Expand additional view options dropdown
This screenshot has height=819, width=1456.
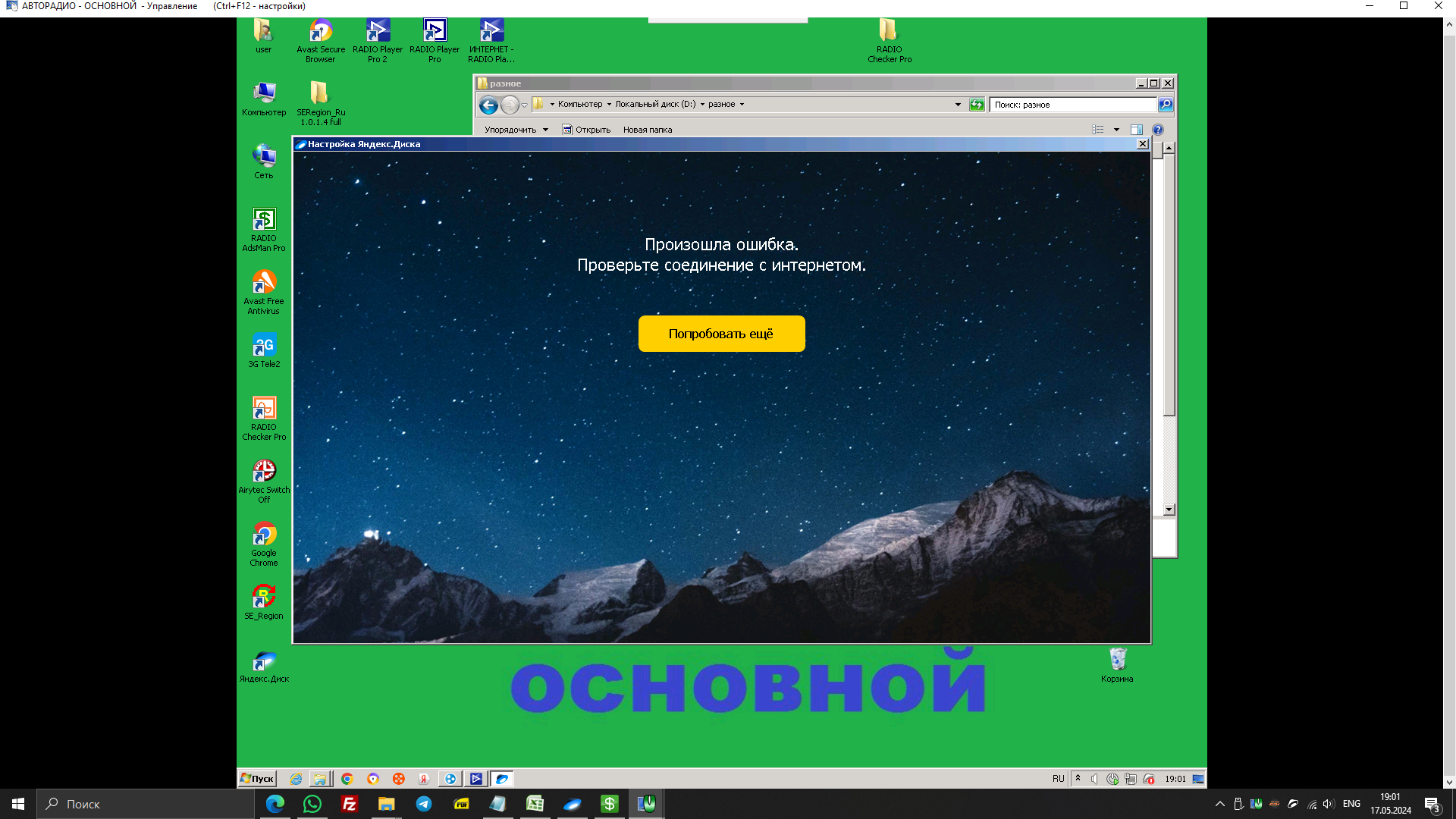click(1116, 130)
